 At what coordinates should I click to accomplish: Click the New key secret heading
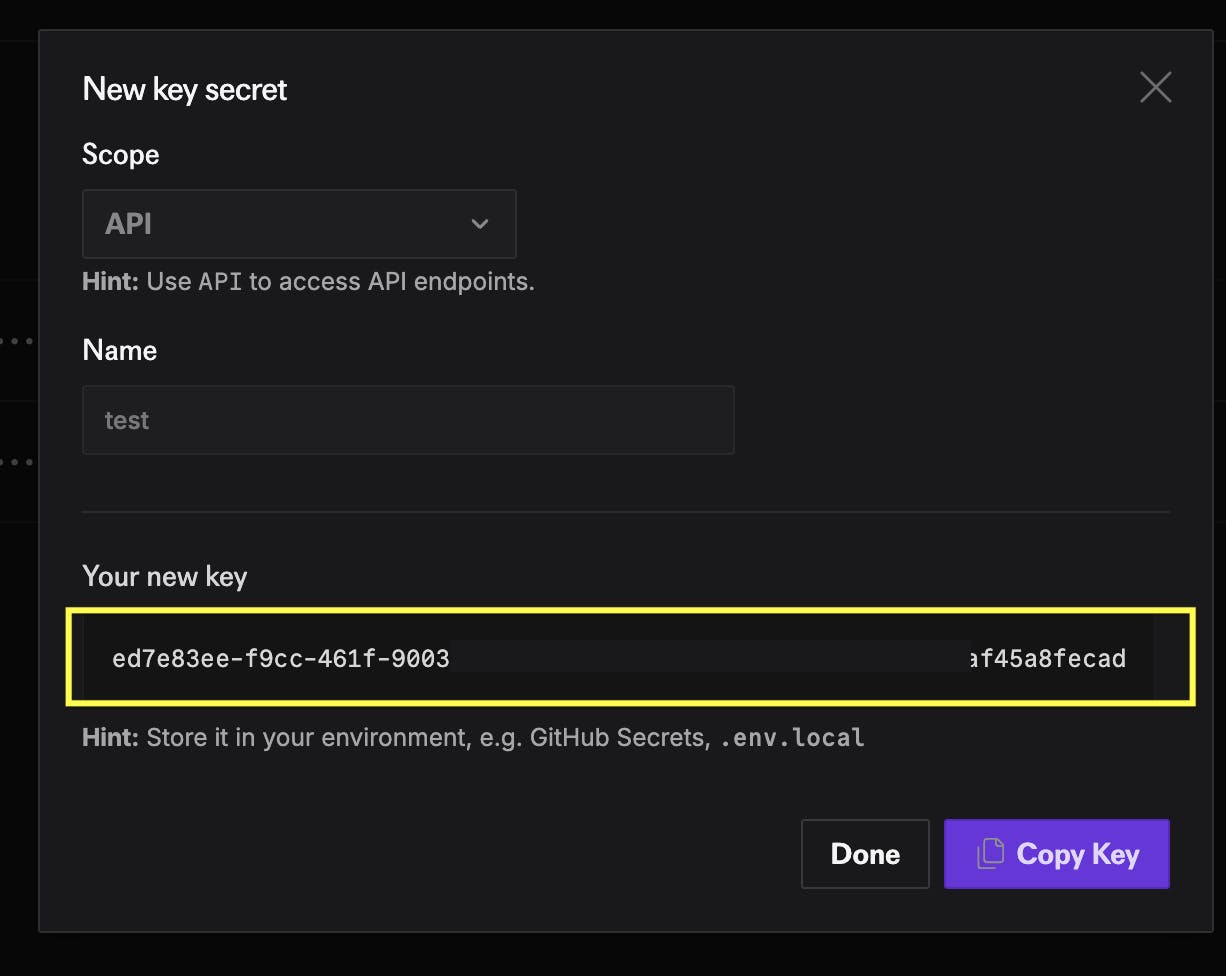185,89
